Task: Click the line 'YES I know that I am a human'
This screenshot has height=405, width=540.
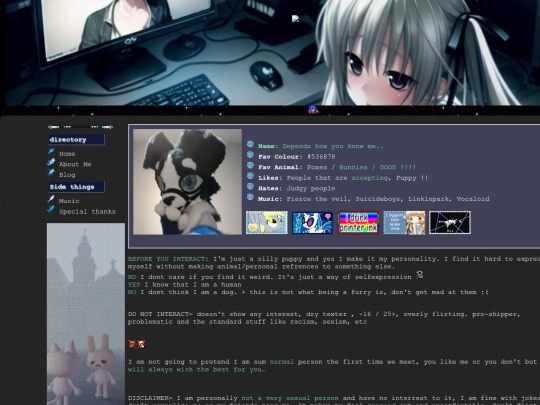Action: pyautogui.click(x=185, y=285)
